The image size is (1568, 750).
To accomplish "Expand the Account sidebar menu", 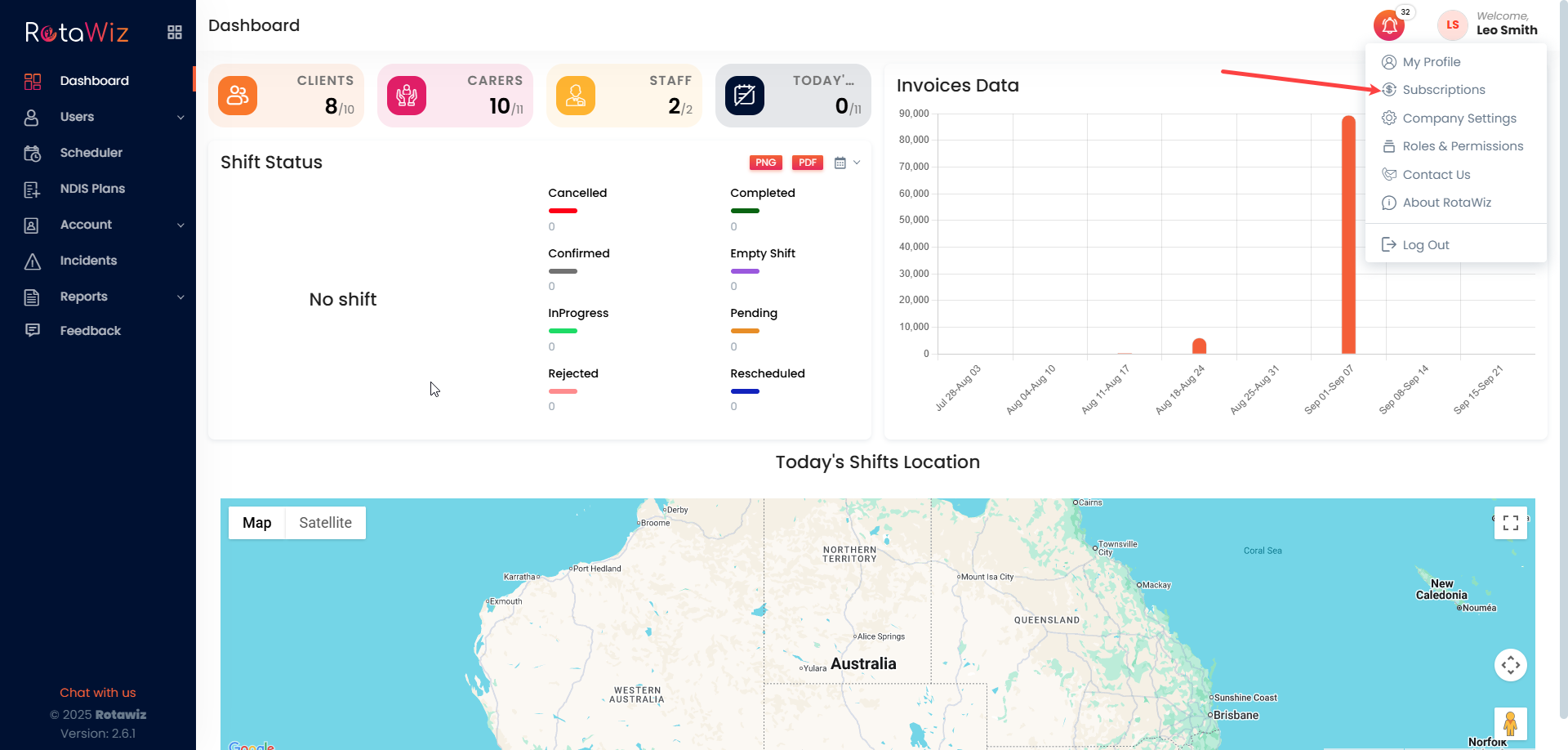I will point(105,225).
